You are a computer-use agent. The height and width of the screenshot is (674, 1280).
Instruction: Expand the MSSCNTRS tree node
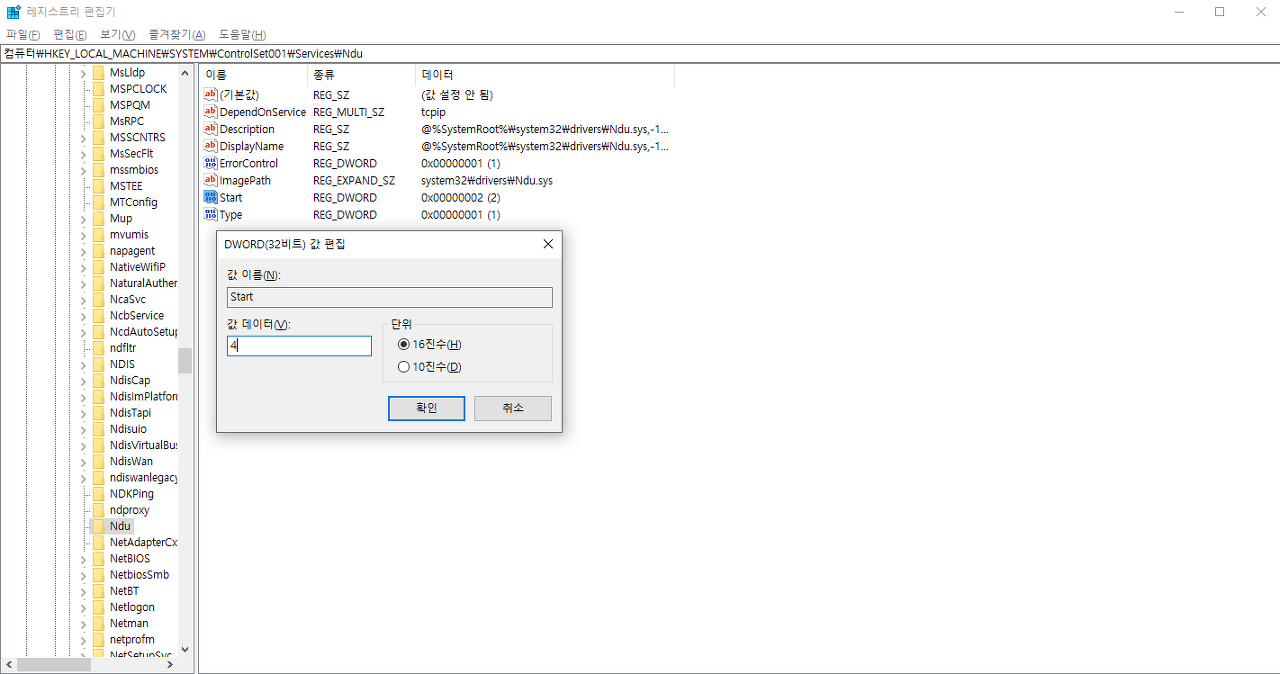tap(83, 137)
